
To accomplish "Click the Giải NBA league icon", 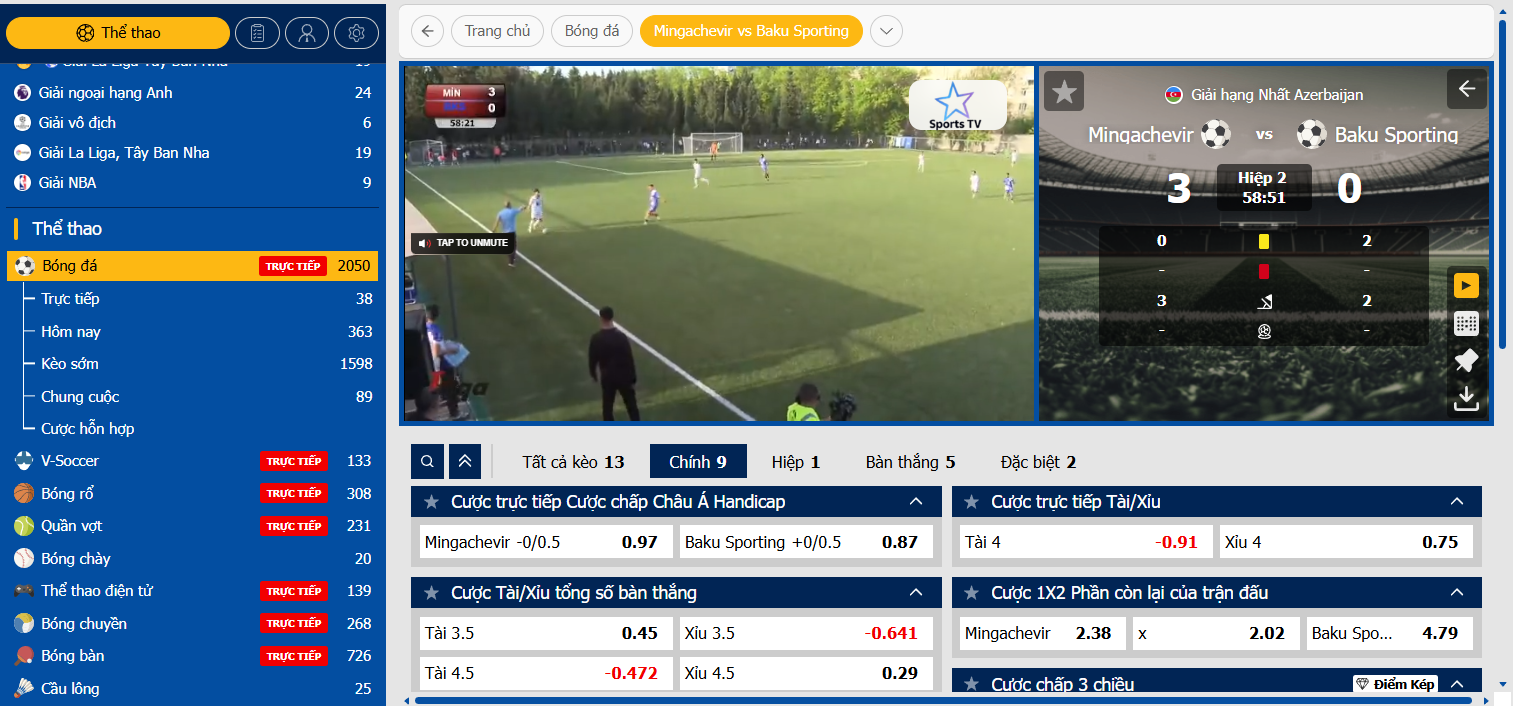I will click(x=22, y=183).
